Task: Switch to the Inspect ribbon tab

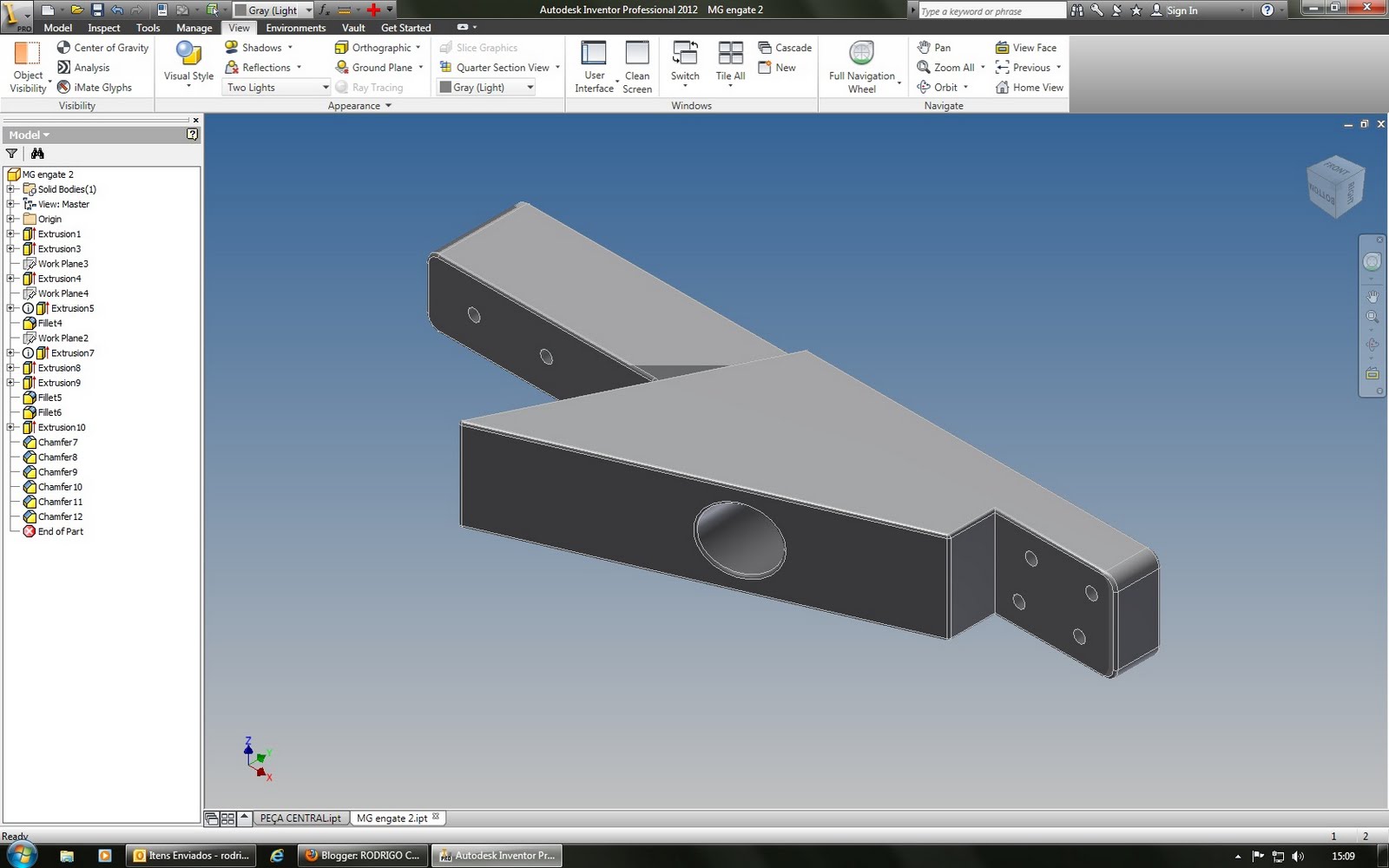Action: (103, 27)
